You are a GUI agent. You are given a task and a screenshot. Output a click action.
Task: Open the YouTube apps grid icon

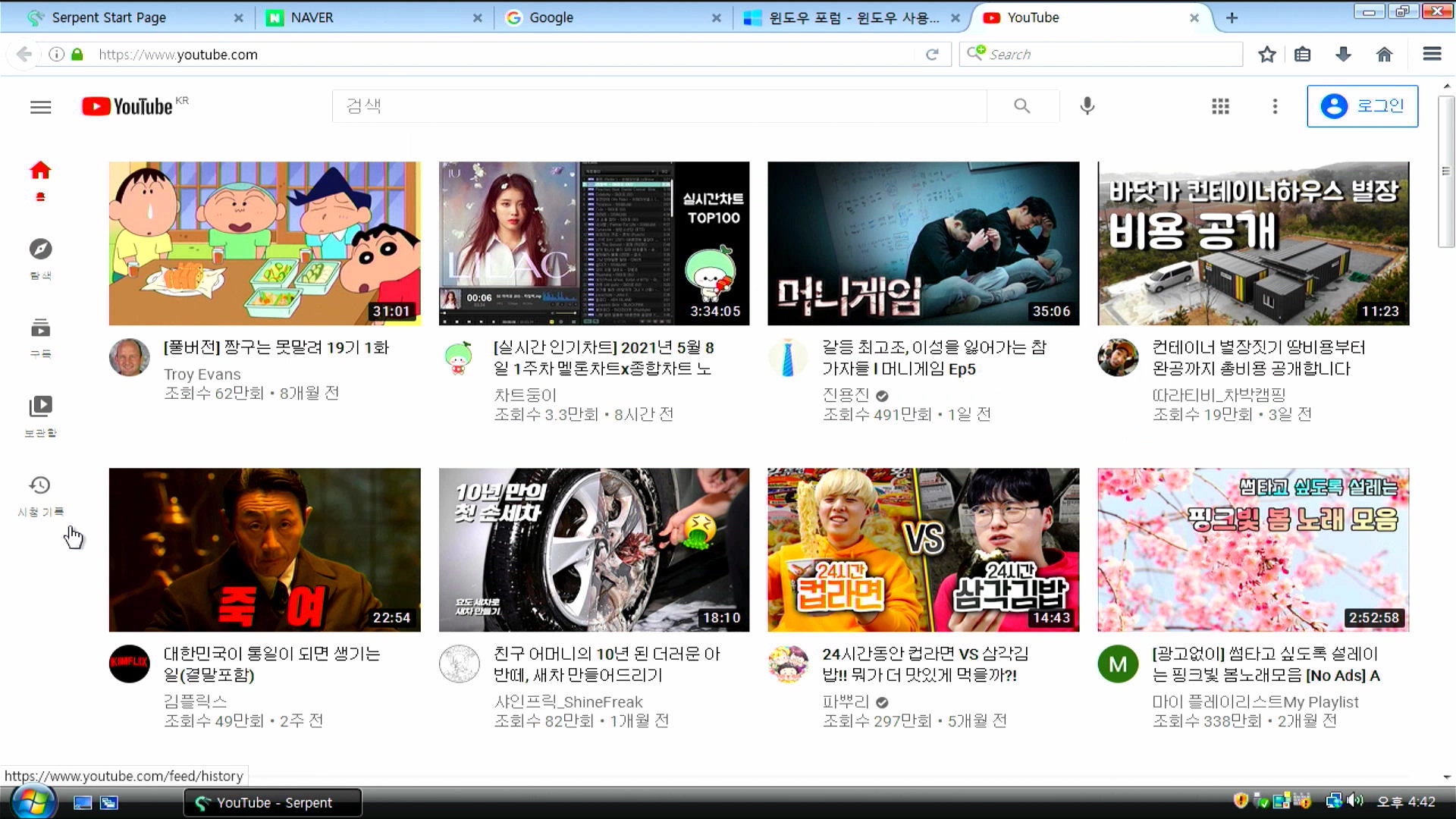[x=1220, y=106]
